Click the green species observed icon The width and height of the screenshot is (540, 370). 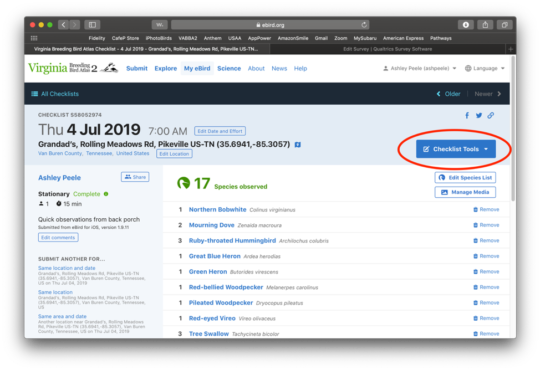click(x=183, y=183)
